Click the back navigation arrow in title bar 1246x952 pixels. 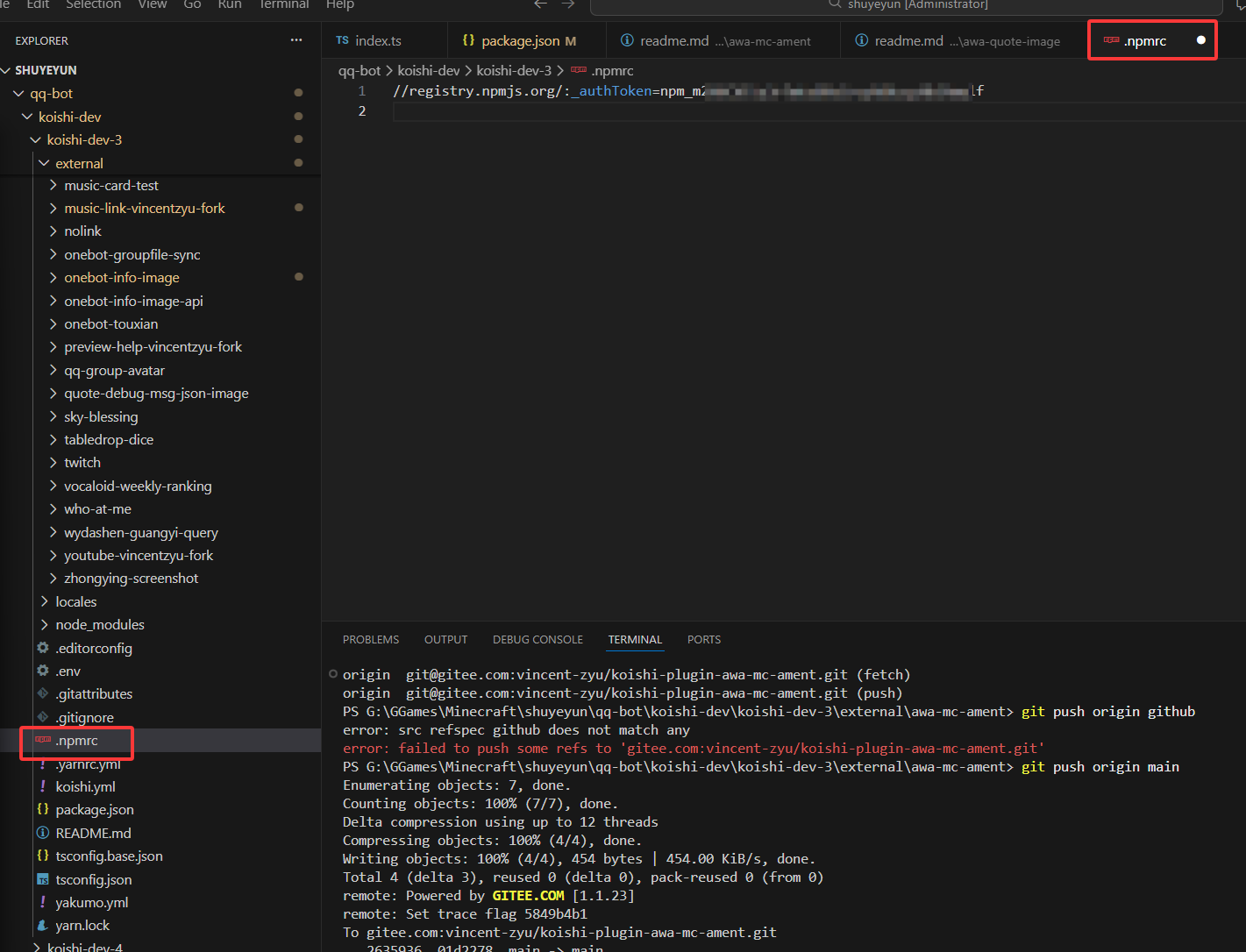click(x=540, y=4)
